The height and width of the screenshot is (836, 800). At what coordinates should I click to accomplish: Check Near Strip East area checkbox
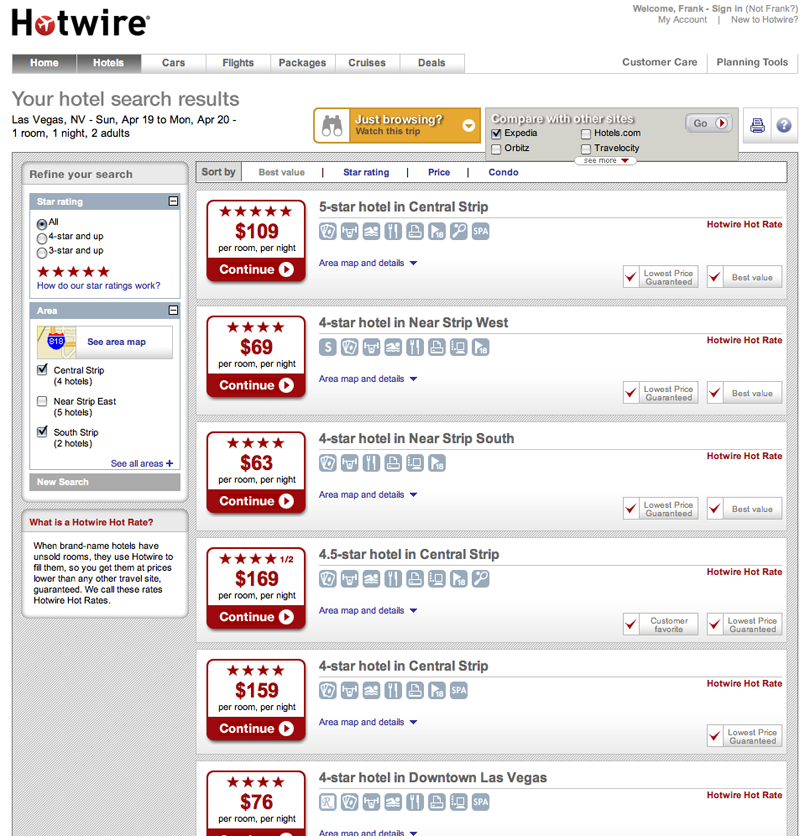click(42, 401)
